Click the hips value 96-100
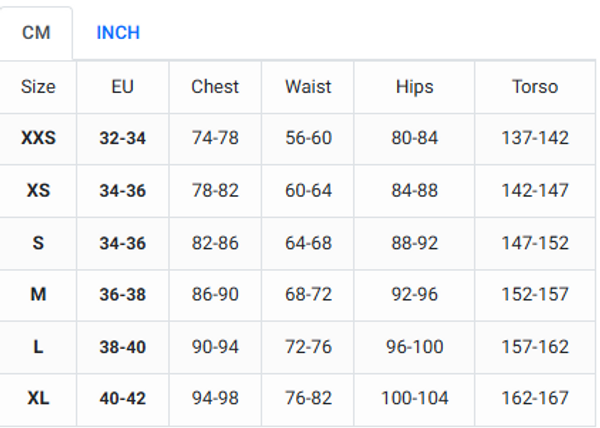 point(414,347)
